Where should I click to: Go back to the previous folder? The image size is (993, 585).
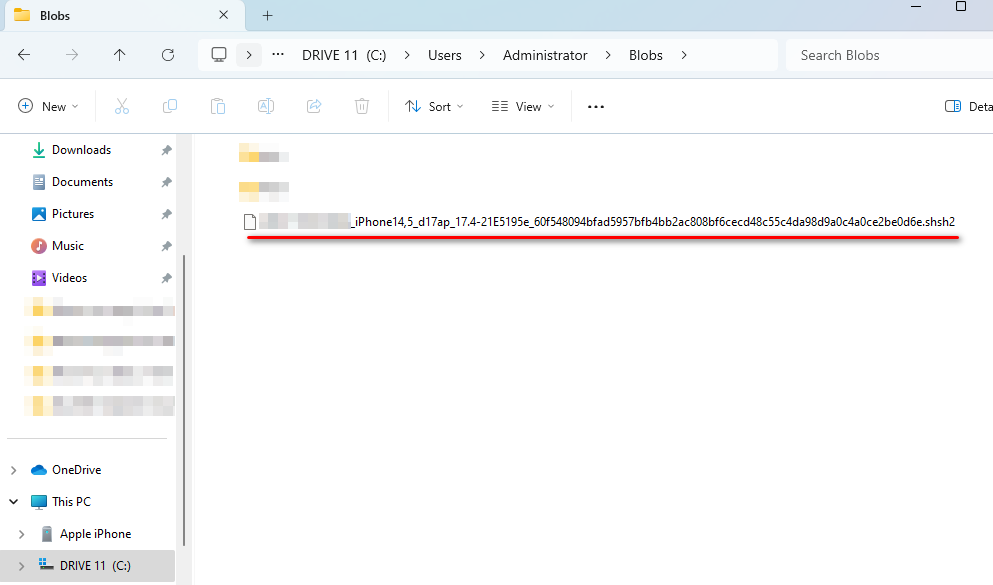pyautogui.click(x=24, y=55)
